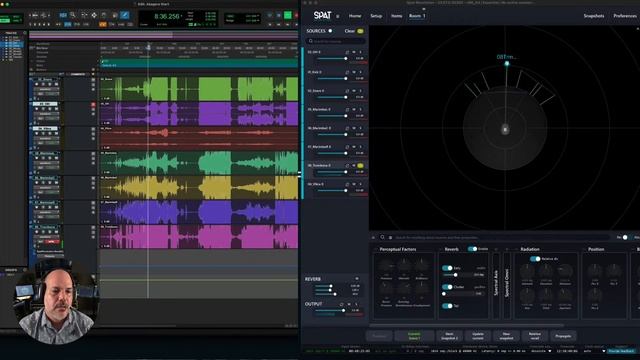
Task: Open the Spectral Axis vertical tab
Action: [x=496, y=284]
